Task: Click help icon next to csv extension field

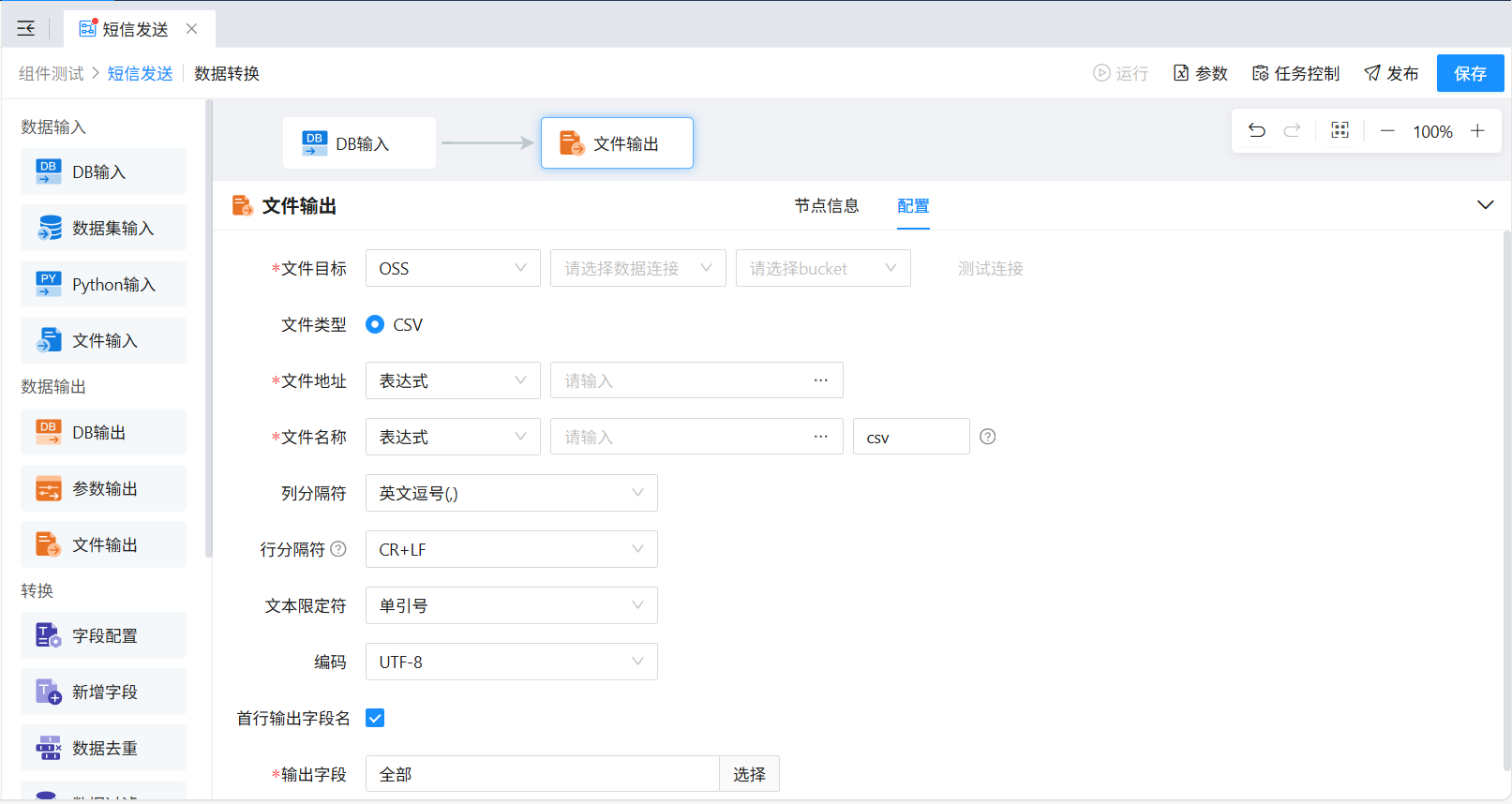Action: click(x=987, y=437)
